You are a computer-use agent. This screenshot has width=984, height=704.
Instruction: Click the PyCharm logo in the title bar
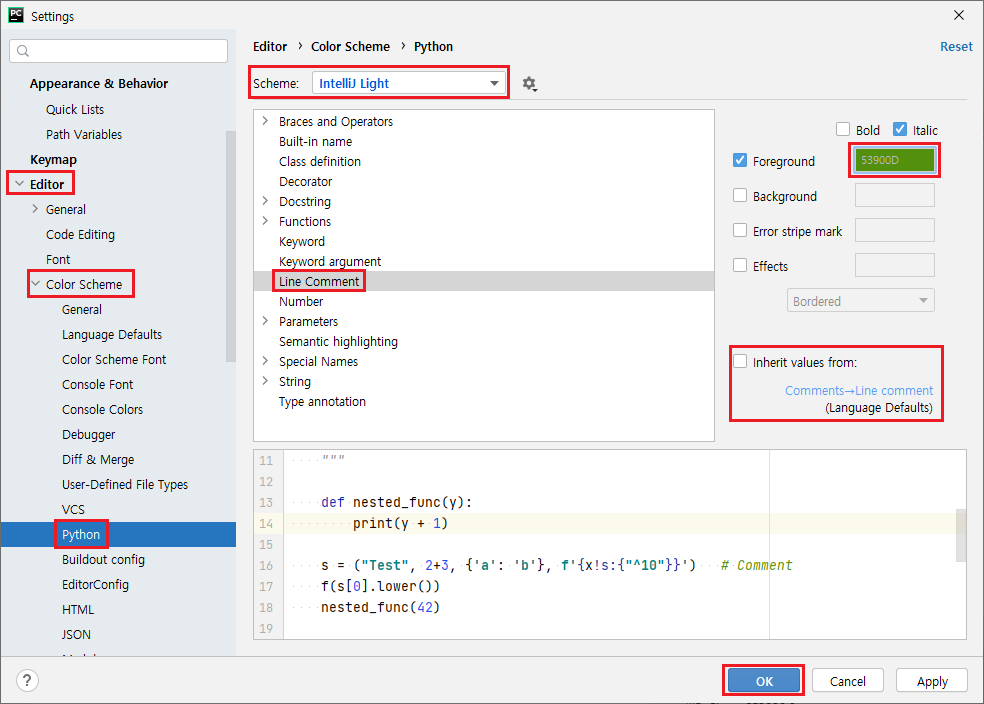click(x=16, y=15)
